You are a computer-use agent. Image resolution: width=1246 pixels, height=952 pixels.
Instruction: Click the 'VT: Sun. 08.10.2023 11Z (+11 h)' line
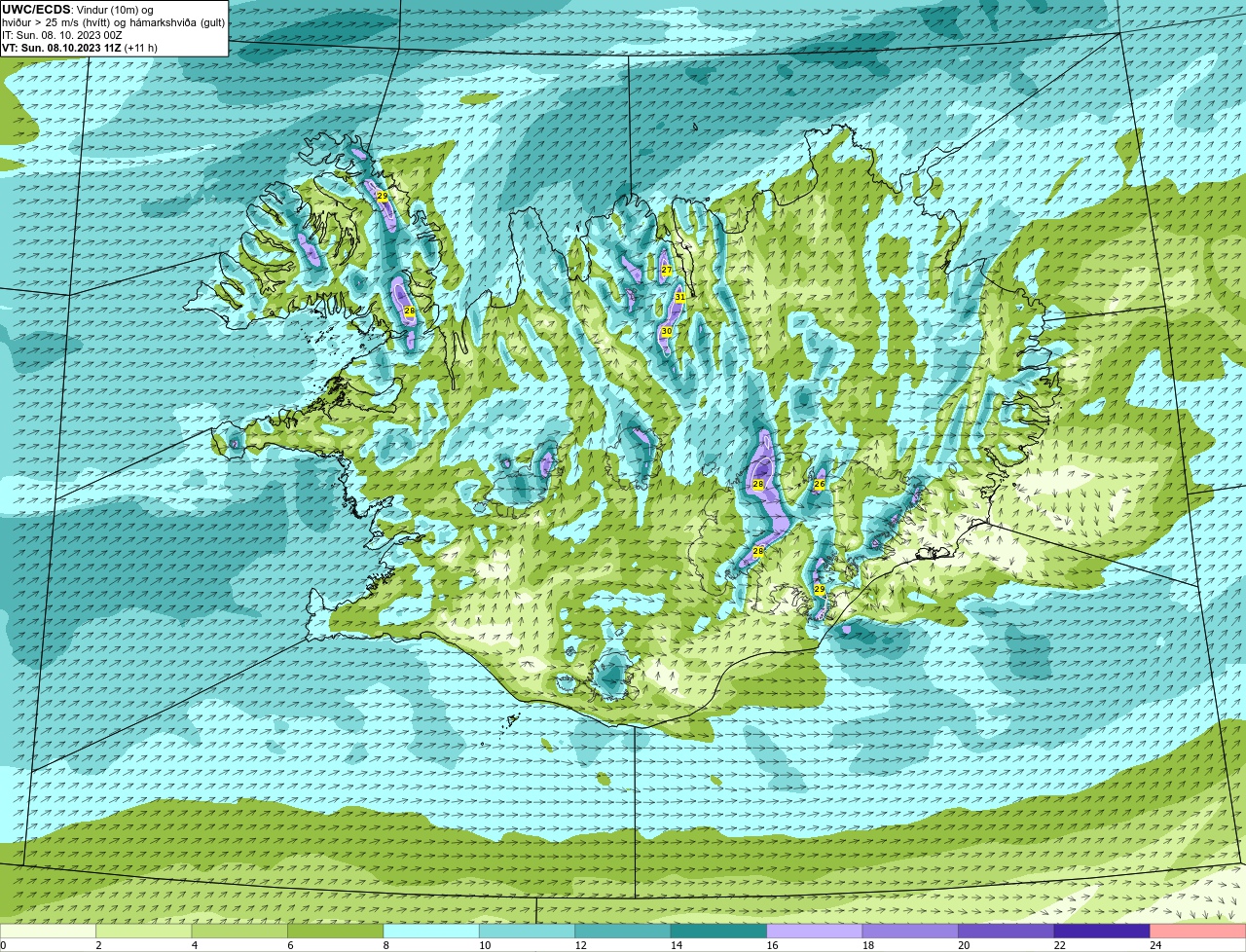click(x=80, y=47)
